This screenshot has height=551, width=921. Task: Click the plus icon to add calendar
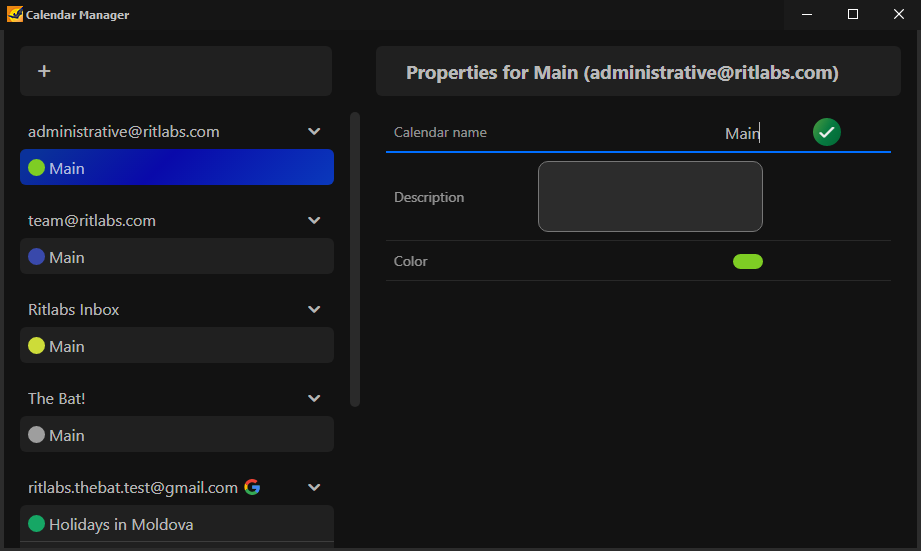pos(44,71)
